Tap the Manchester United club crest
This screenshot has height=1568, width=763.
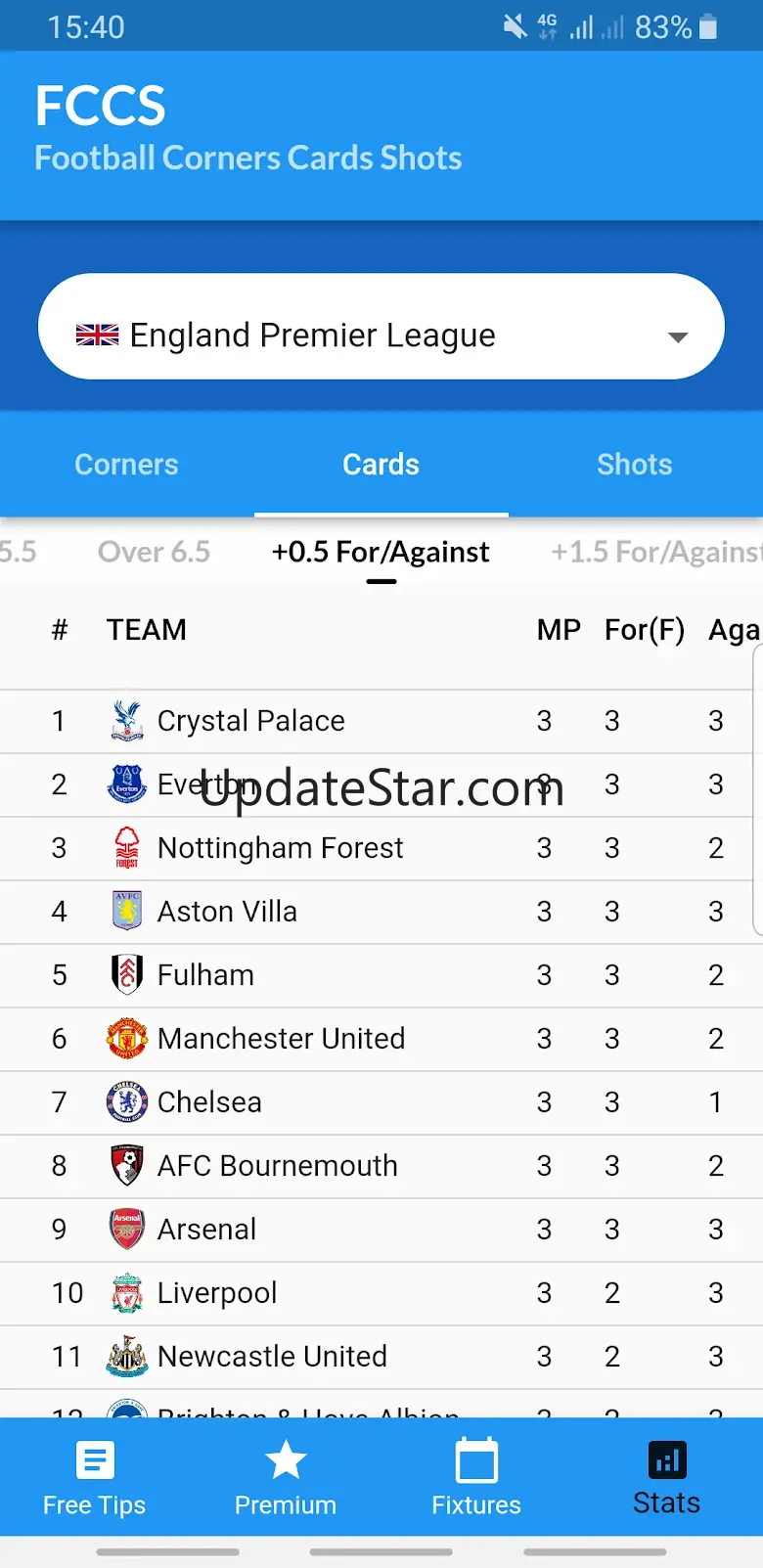point(126,1039)
